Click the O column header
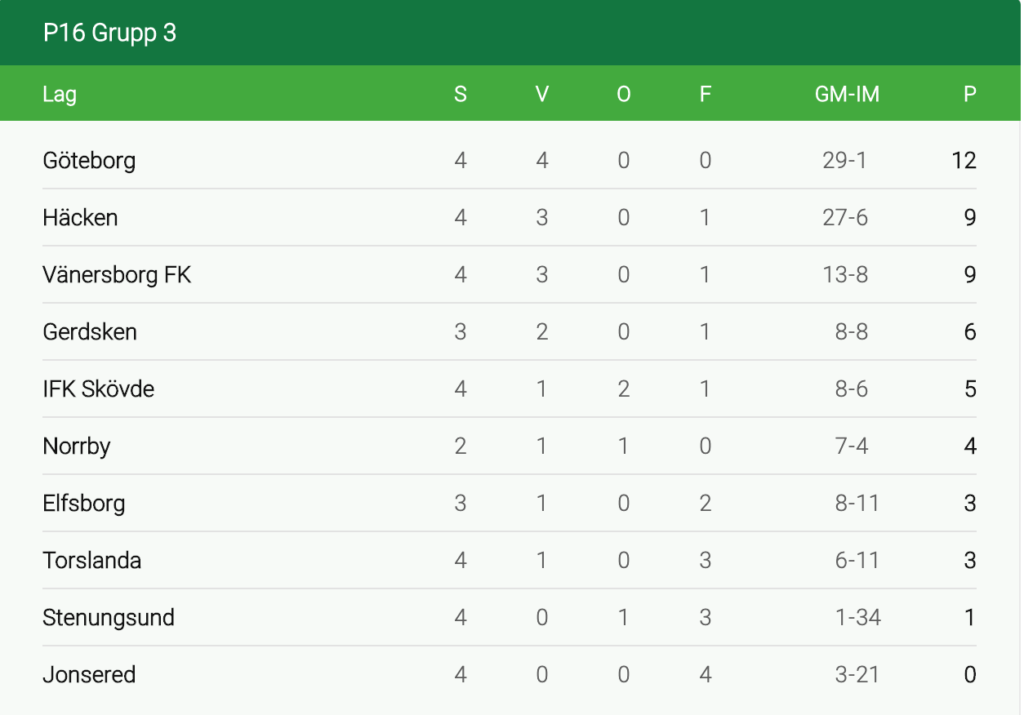 click(x=624, y=95)
